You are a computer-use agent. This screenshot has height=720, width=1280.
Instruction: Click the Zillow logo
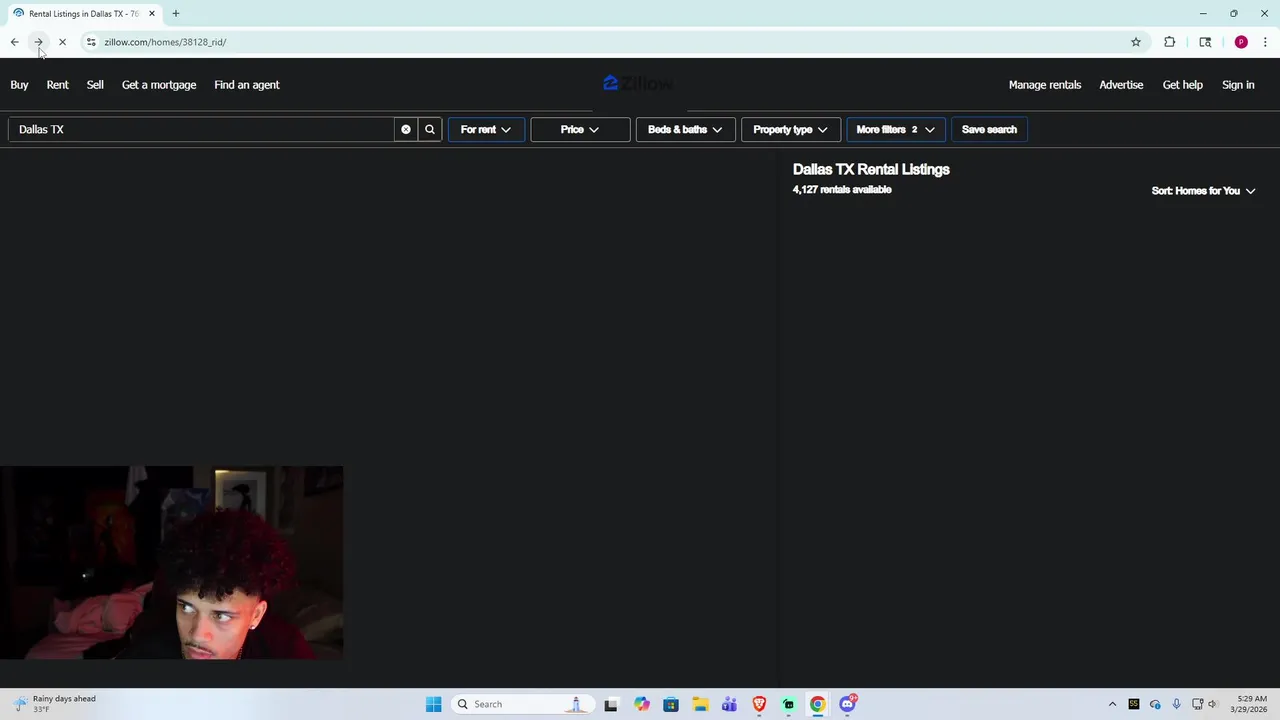639,84
